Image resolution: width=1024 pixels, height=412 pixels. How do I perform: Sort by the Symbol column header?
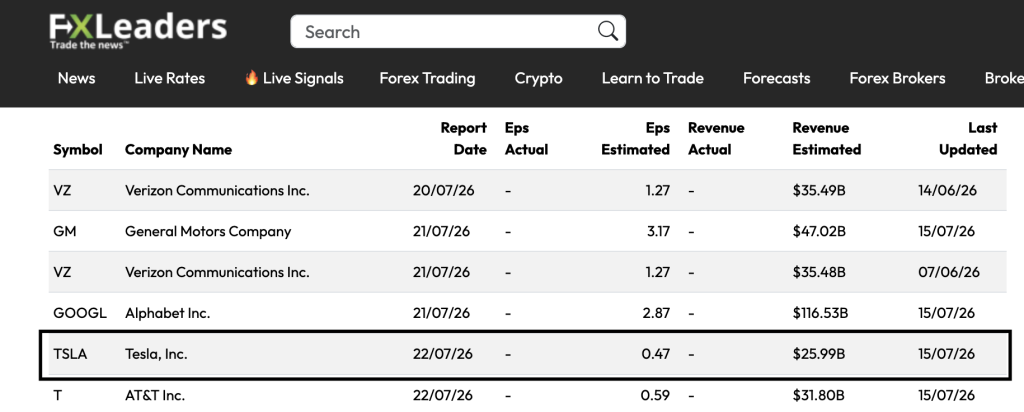78,150
